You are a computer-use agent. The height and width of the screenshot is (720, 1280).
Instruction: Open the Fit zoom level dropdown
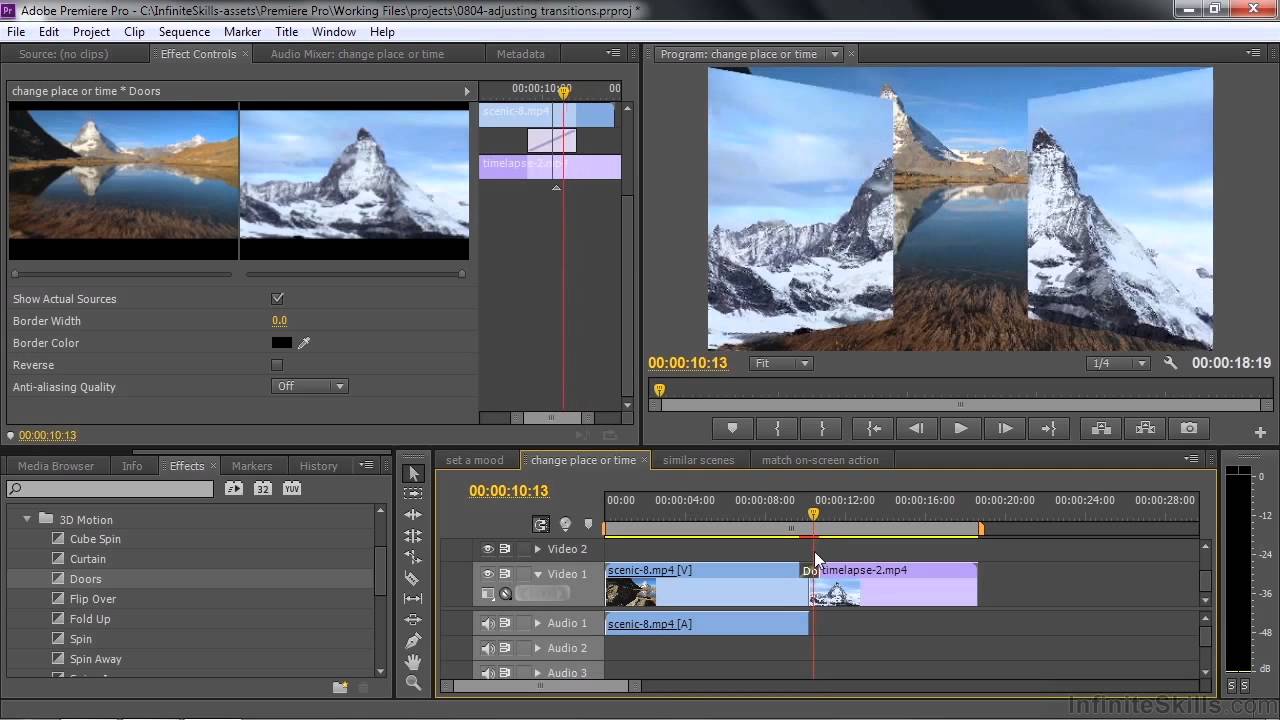[782, 363]
